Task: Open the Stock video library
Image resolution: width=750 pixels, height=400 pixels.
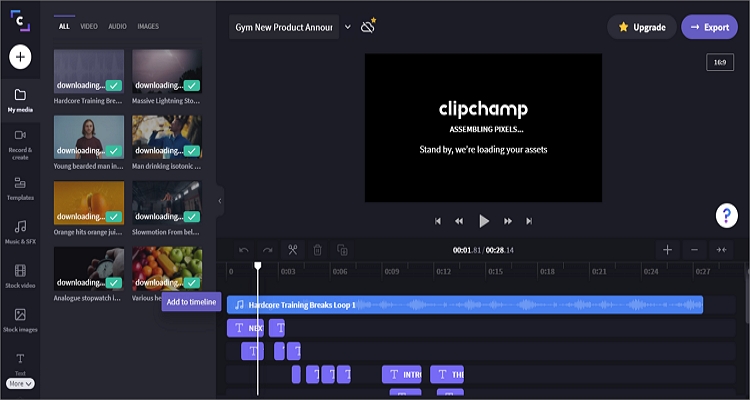Action: (20, 277)
